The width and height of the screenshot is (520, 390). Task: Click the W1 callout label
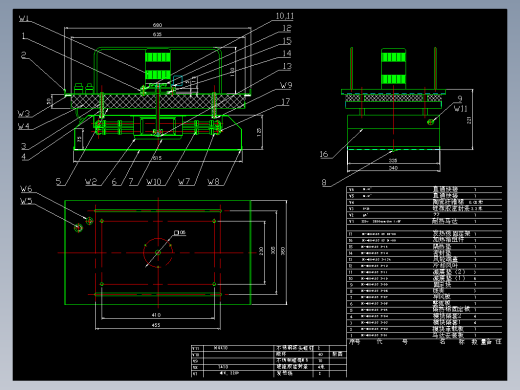[x=24, y=18]
